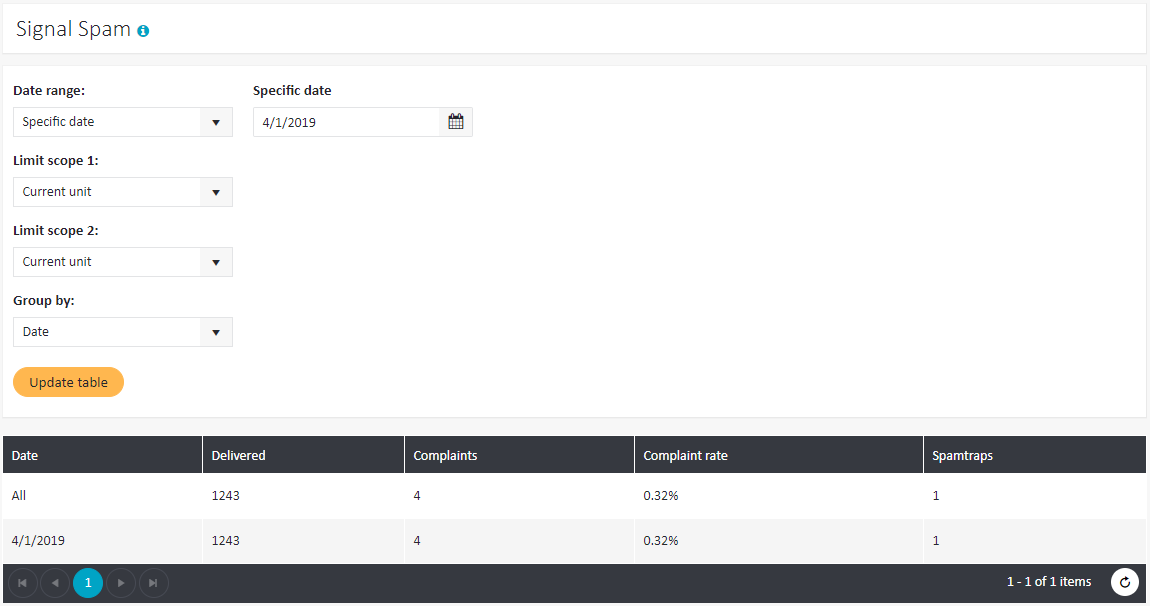The height and width of the screenshot is (606, 1150).
Task: Sort by the Delivered column header
Action: click(239, 455)
